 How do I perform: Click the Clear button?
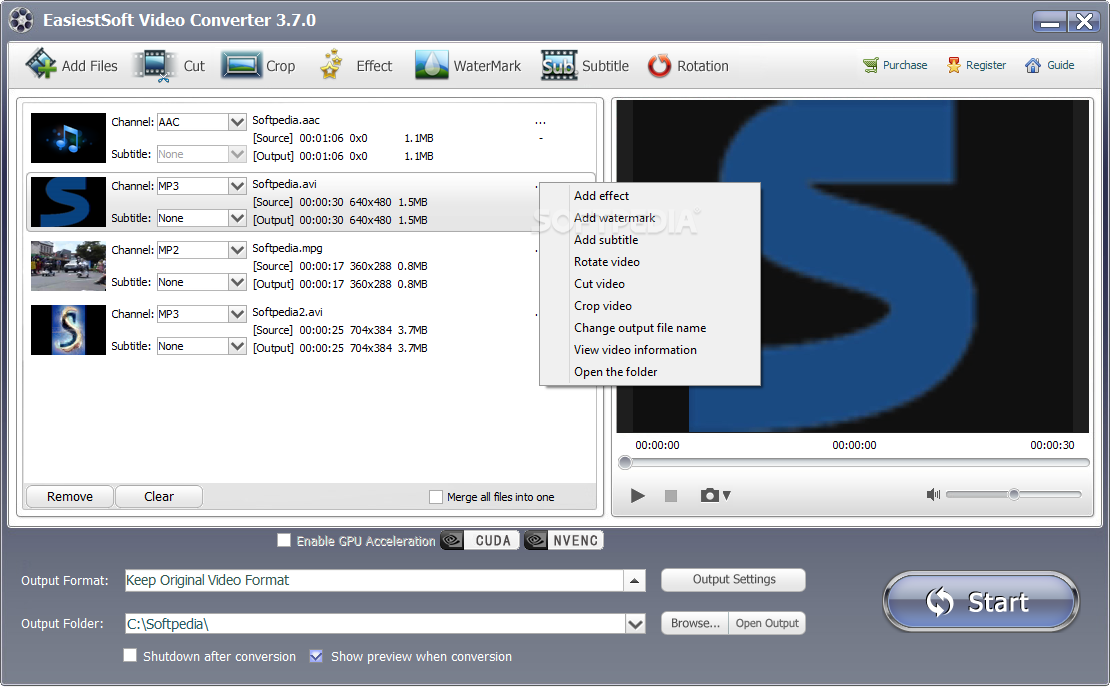point(159,496)
